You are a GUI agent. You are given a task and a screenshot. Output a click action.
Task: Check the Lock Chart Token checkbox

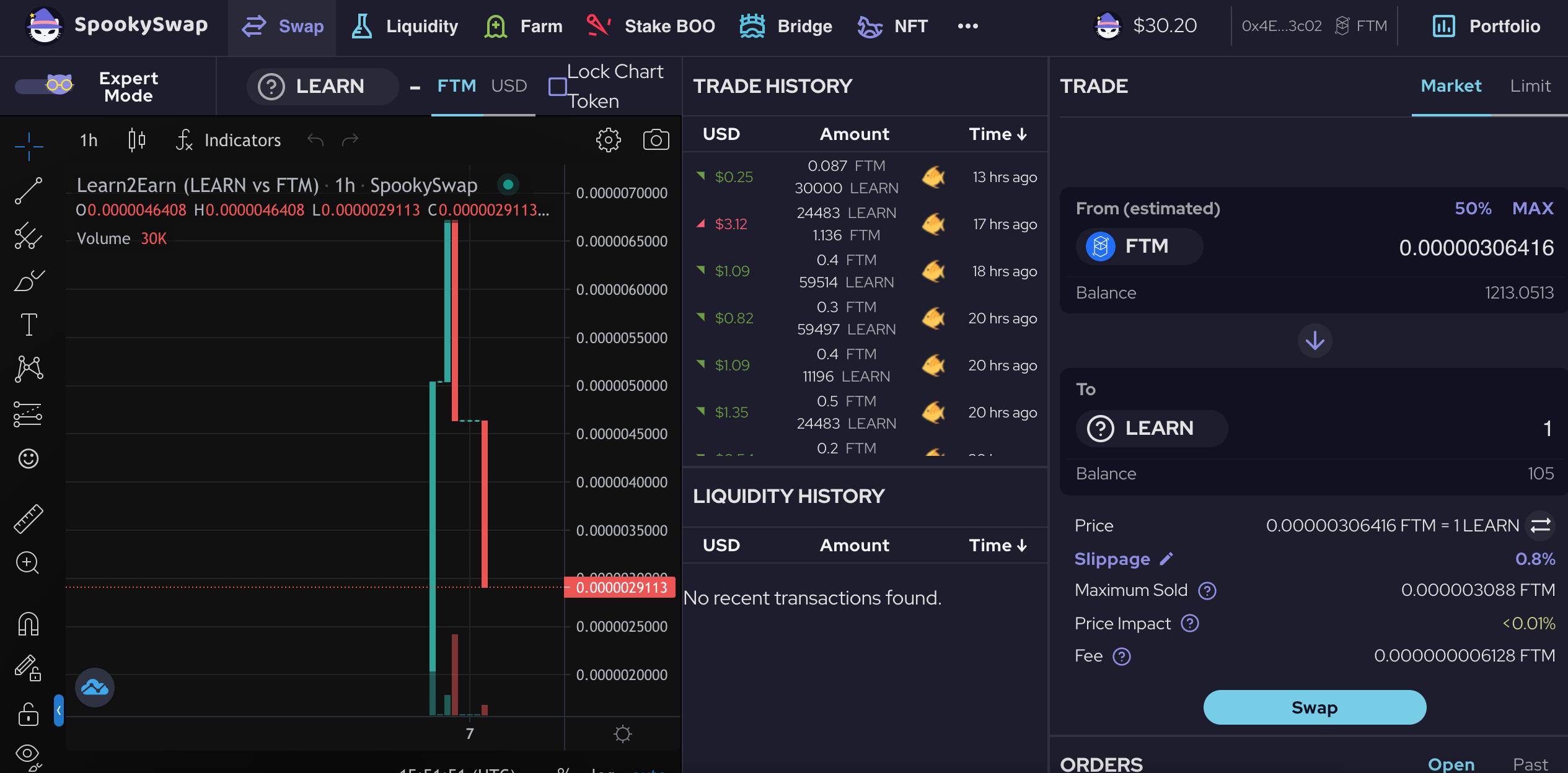pyautogui.click(x=558, y=86)
